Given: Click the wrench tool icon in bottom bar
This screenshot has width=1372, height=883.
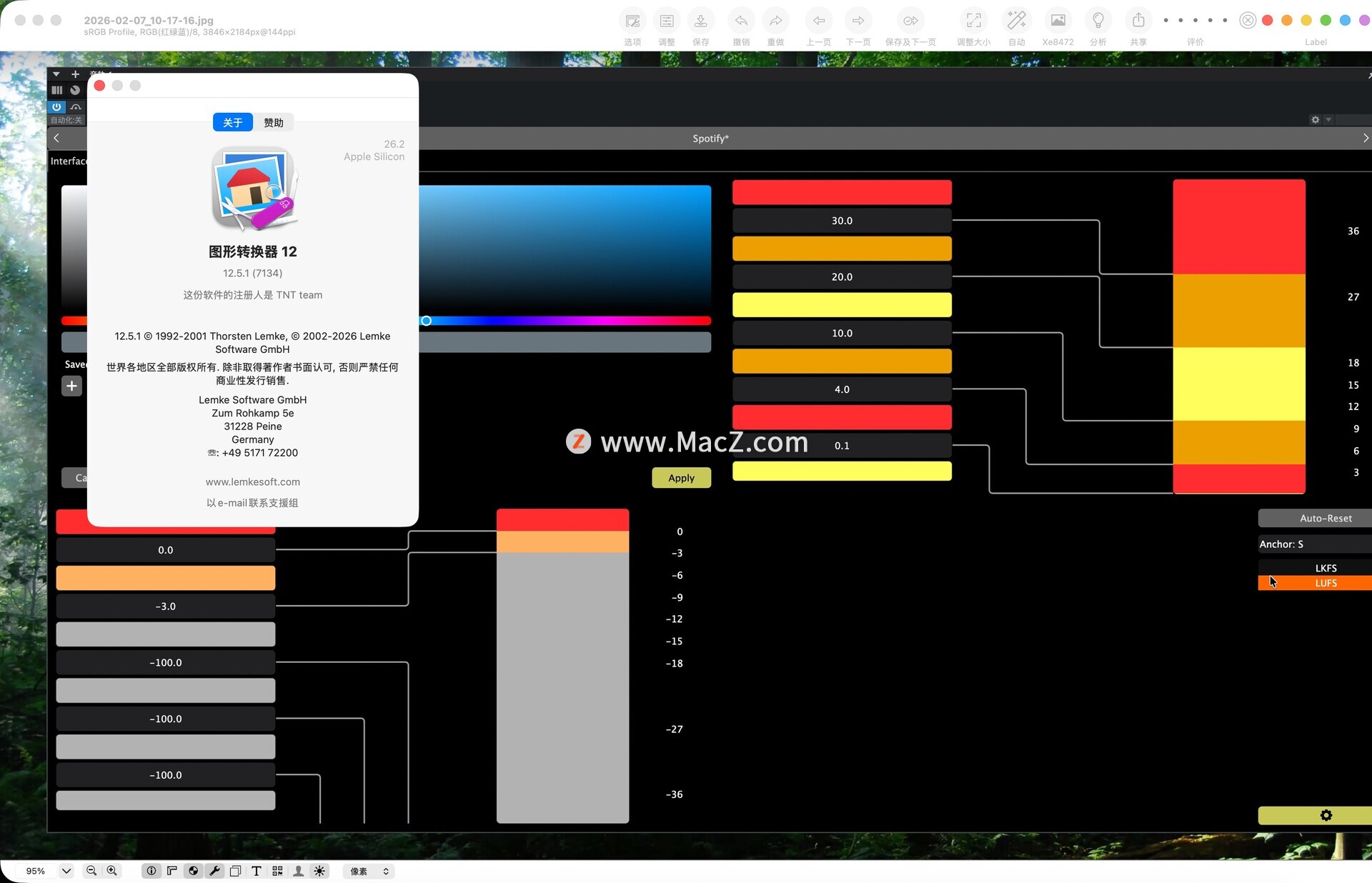Looking at the screenshot, I should pyautogui.click(x=214, y=871).
